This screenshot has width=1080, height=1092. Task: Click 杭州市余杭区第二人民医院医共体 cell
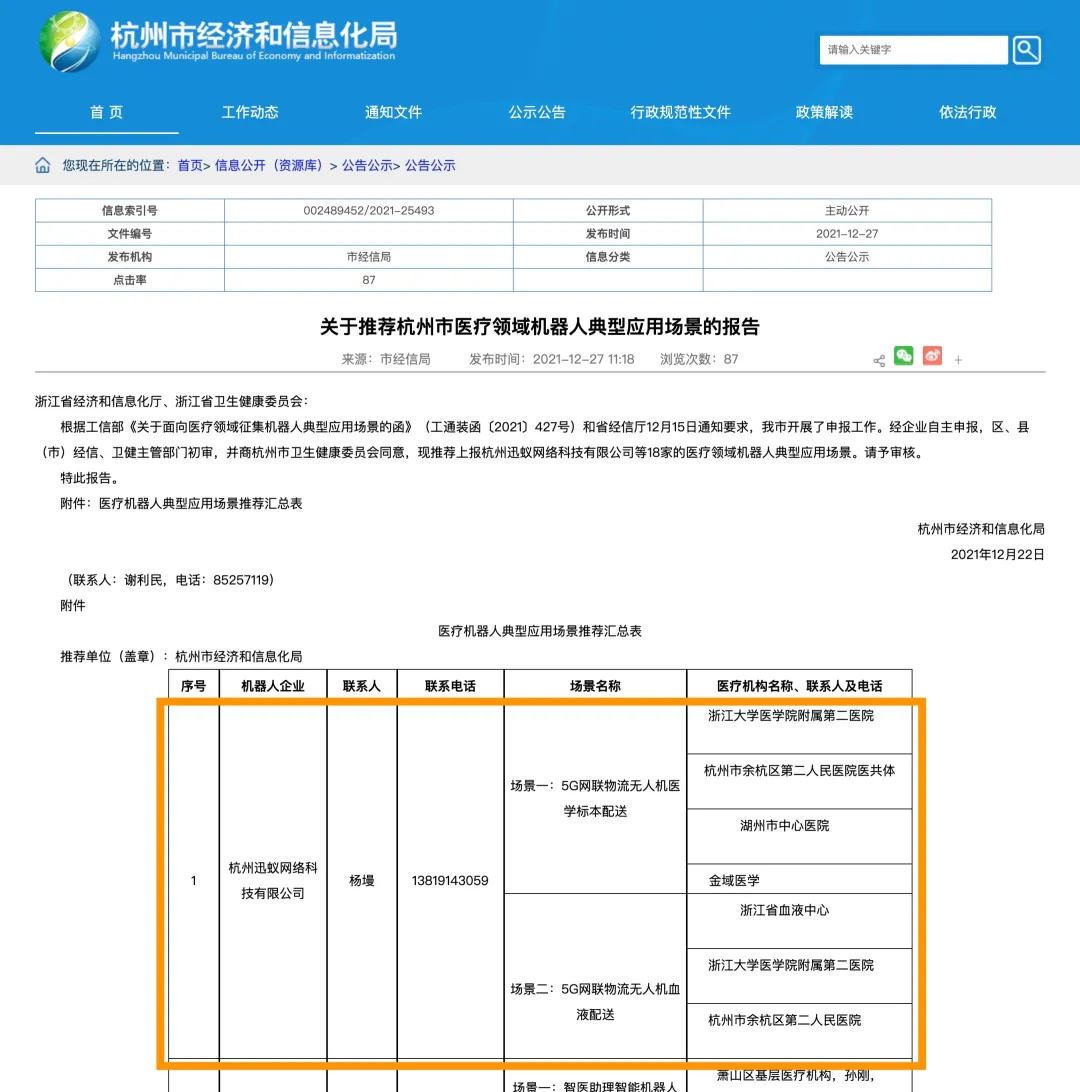pos(799,781)
